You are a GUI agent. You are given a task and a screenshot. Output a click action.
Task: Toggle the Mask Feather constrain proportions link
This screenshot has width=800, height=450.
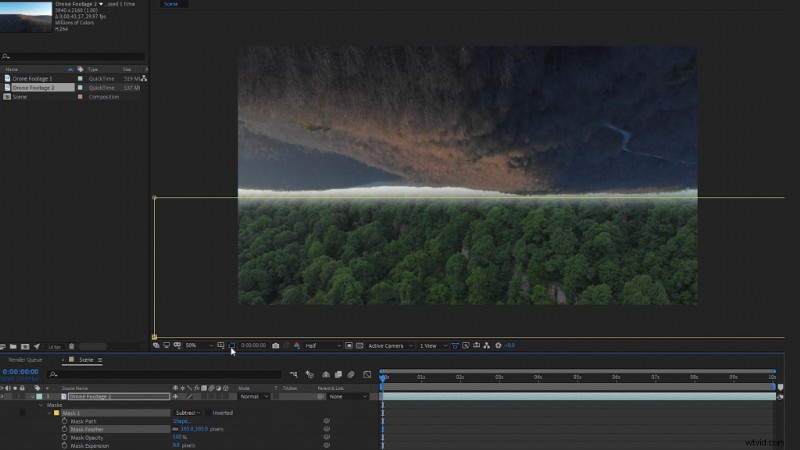[176, 429]
